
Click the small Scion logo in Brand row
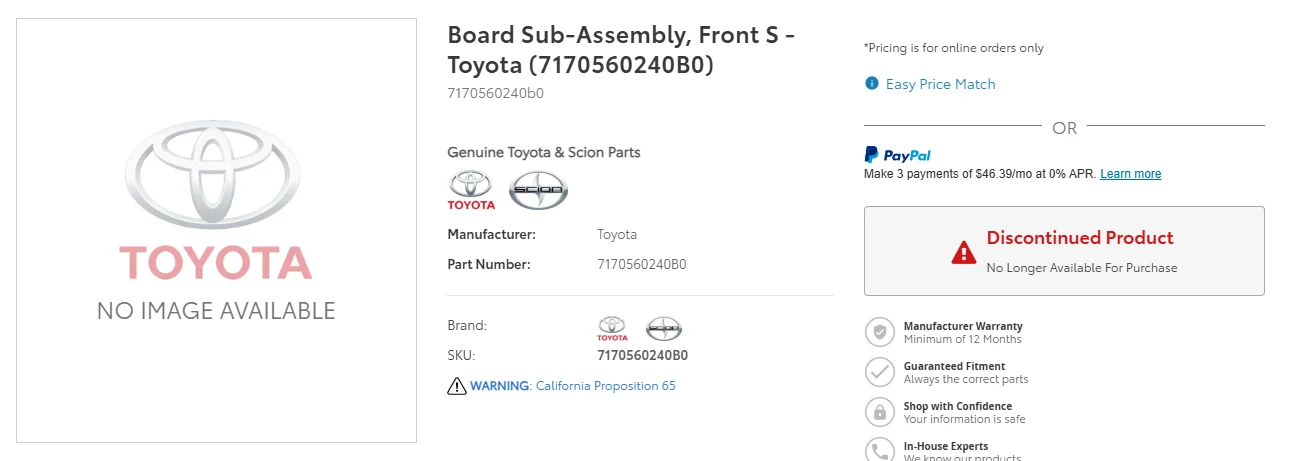click(664, 328)
